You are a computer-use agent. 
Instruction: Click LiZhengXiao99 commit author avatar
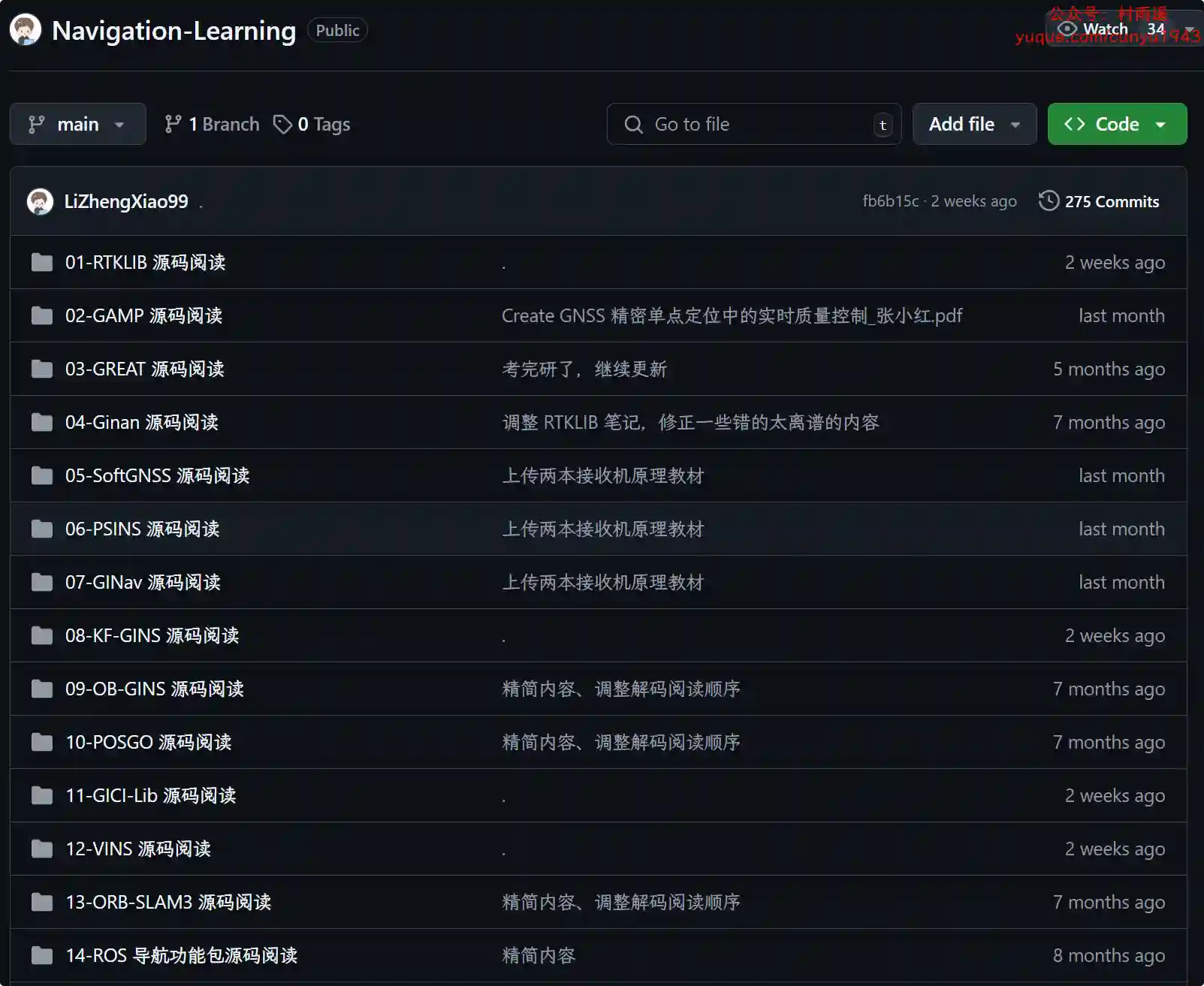tap(40, 201)
